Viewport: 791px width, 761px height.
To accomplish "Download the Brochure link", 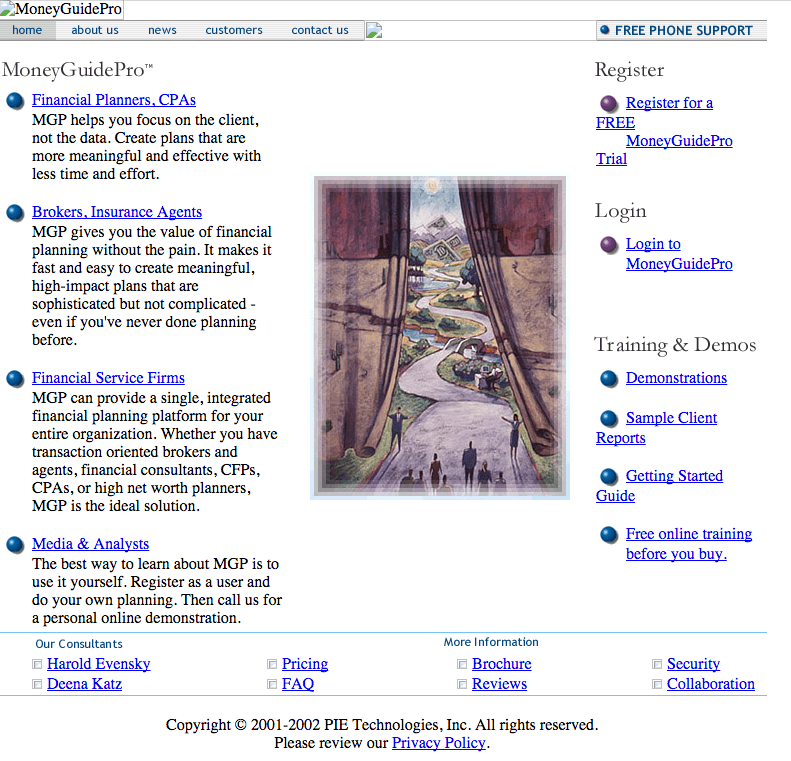I will 502,664.
